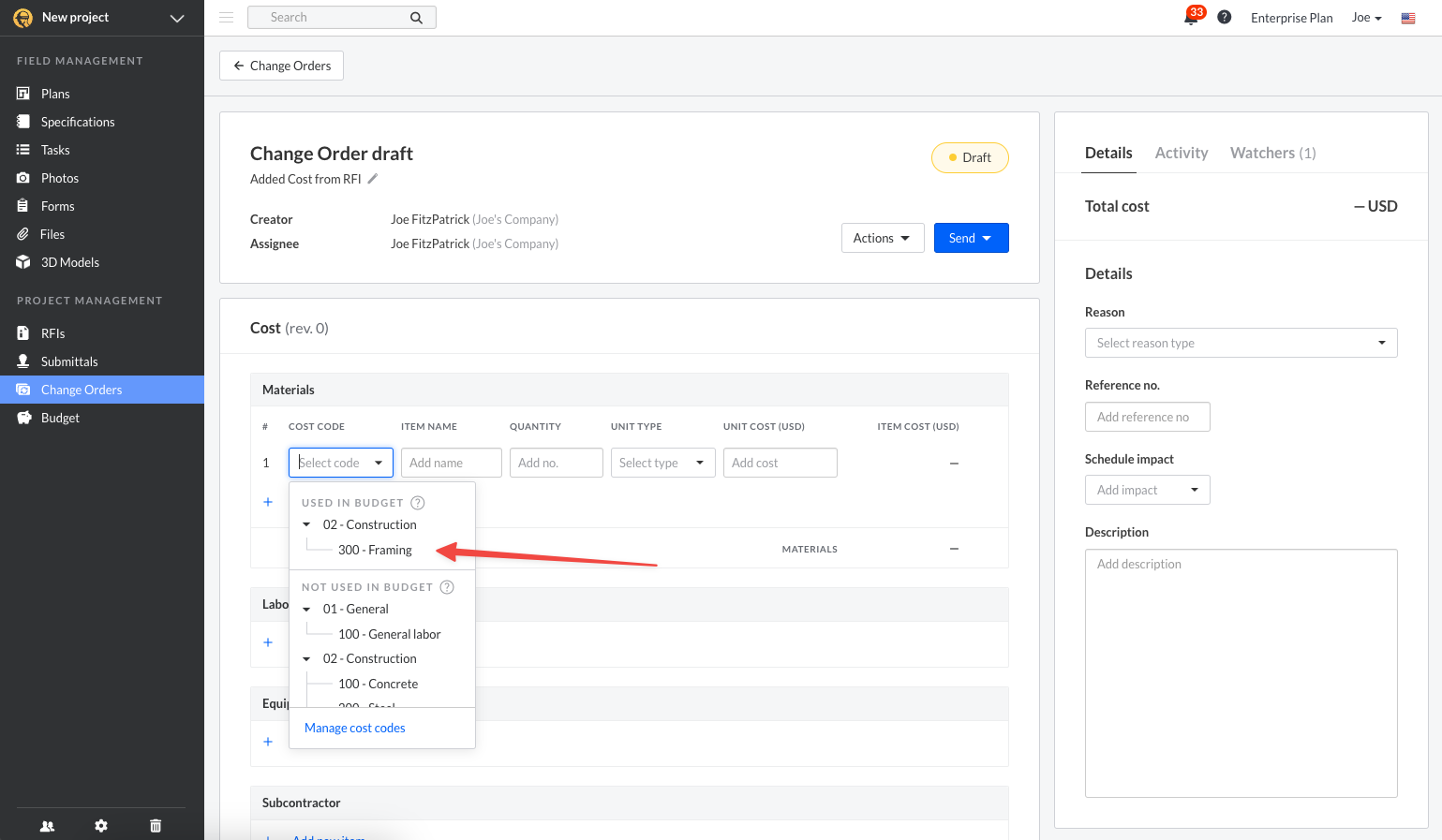Open the trash icon in sidebar footer
This screenshot has height=840, width=1442.
pos(156,826)
